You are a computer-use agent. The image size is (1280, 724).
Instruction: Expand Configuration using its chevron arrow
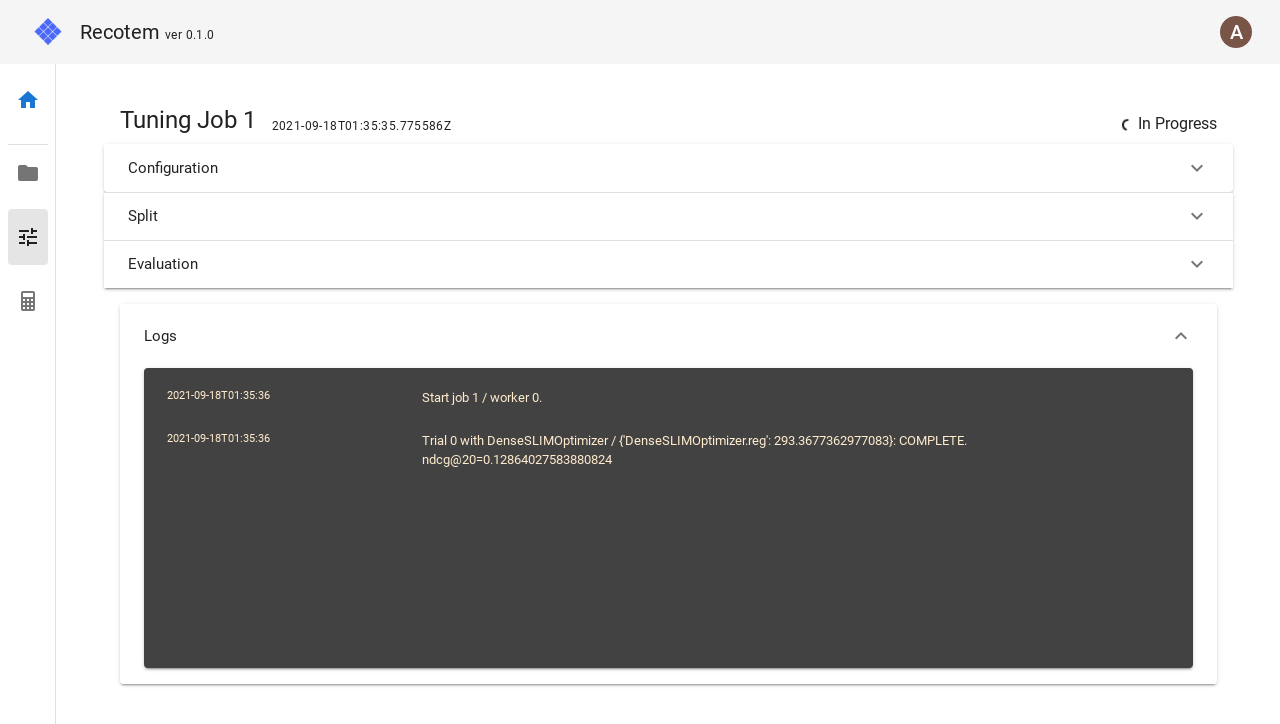(x=1197, y=168)
